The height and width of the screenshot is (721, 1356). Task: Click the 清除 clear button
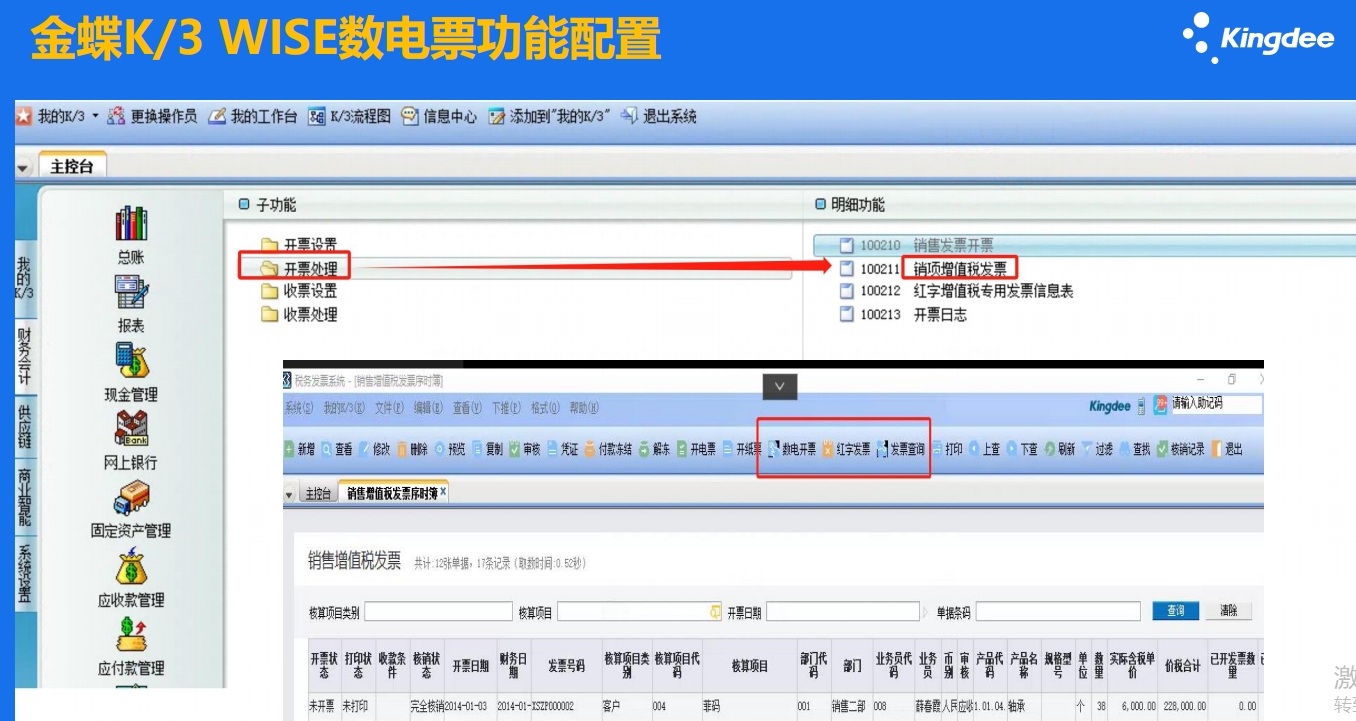(1229, 611)
